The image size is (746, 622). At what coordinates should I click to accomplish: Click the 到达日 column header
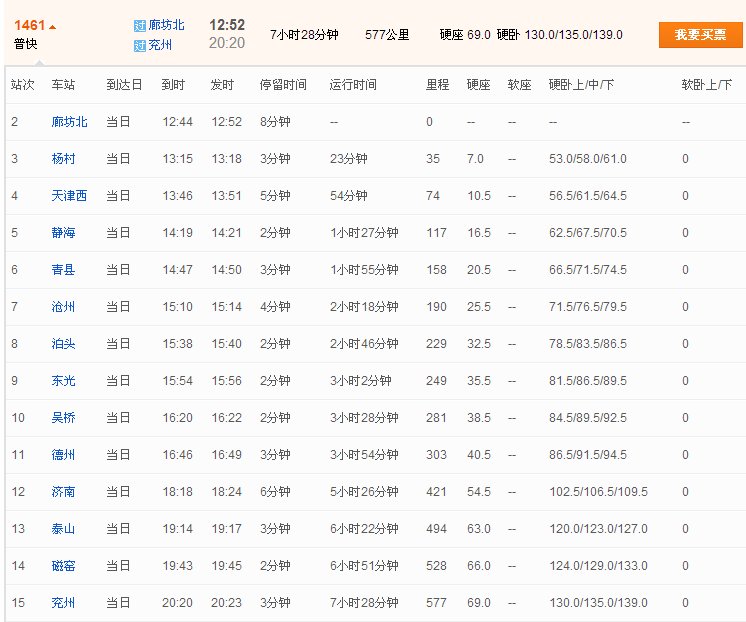click(x=124, y=85)
